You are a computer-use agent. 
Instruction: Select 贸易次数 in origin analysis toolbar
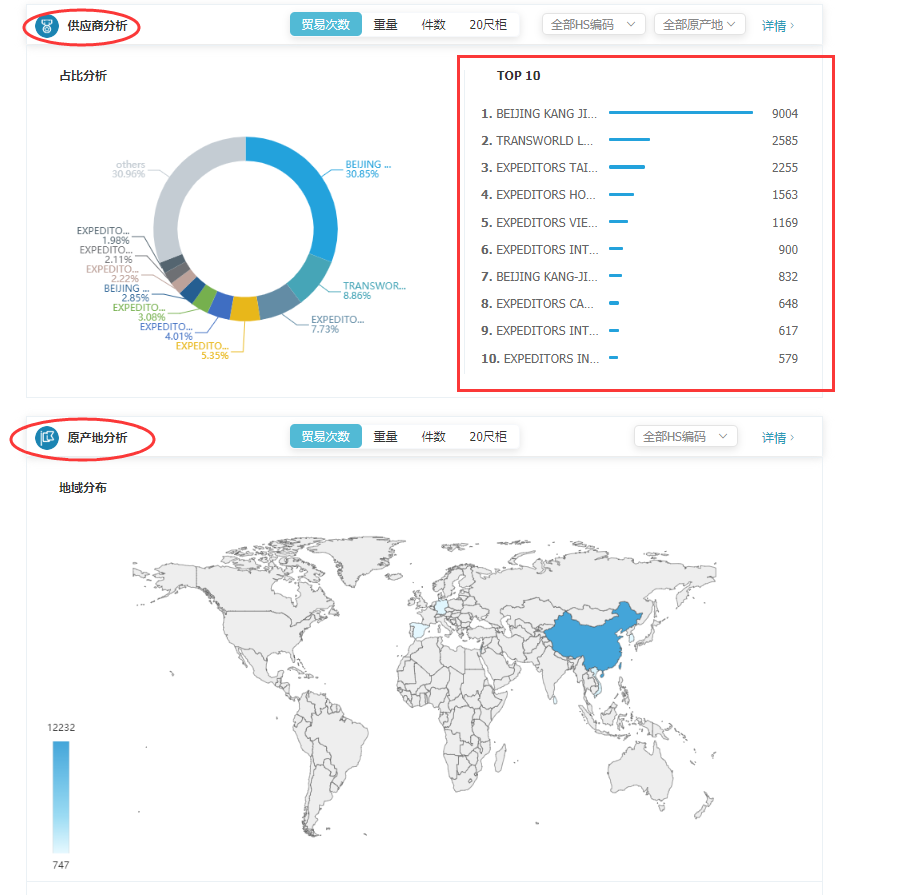tap(325, 436)
